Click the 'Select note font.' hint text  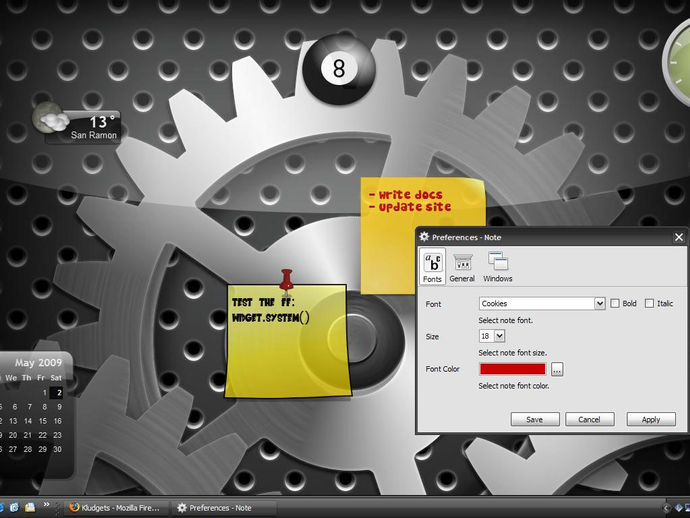506,320
